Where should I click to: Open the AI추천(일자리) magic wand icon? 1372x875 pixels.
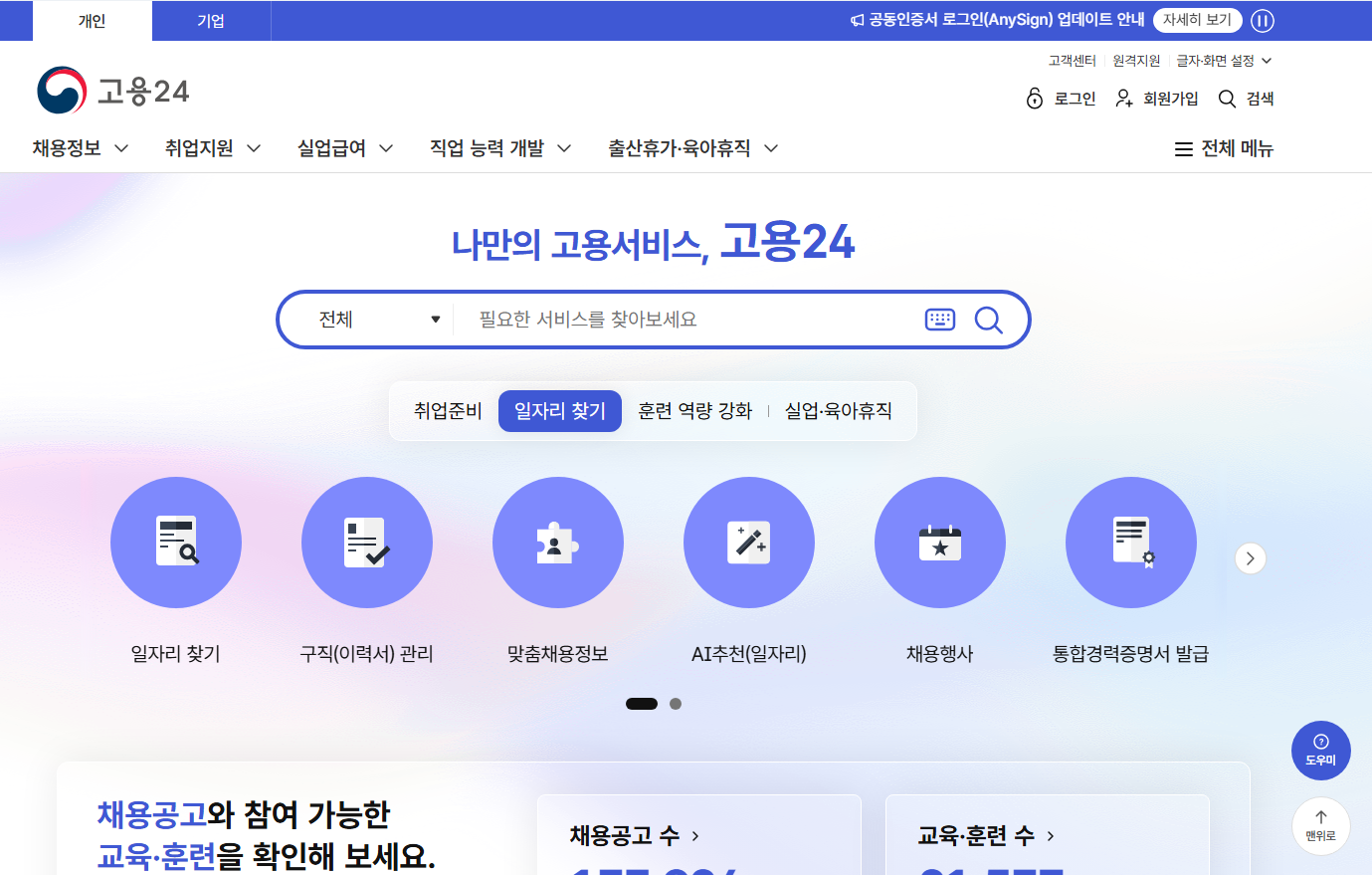749,543
